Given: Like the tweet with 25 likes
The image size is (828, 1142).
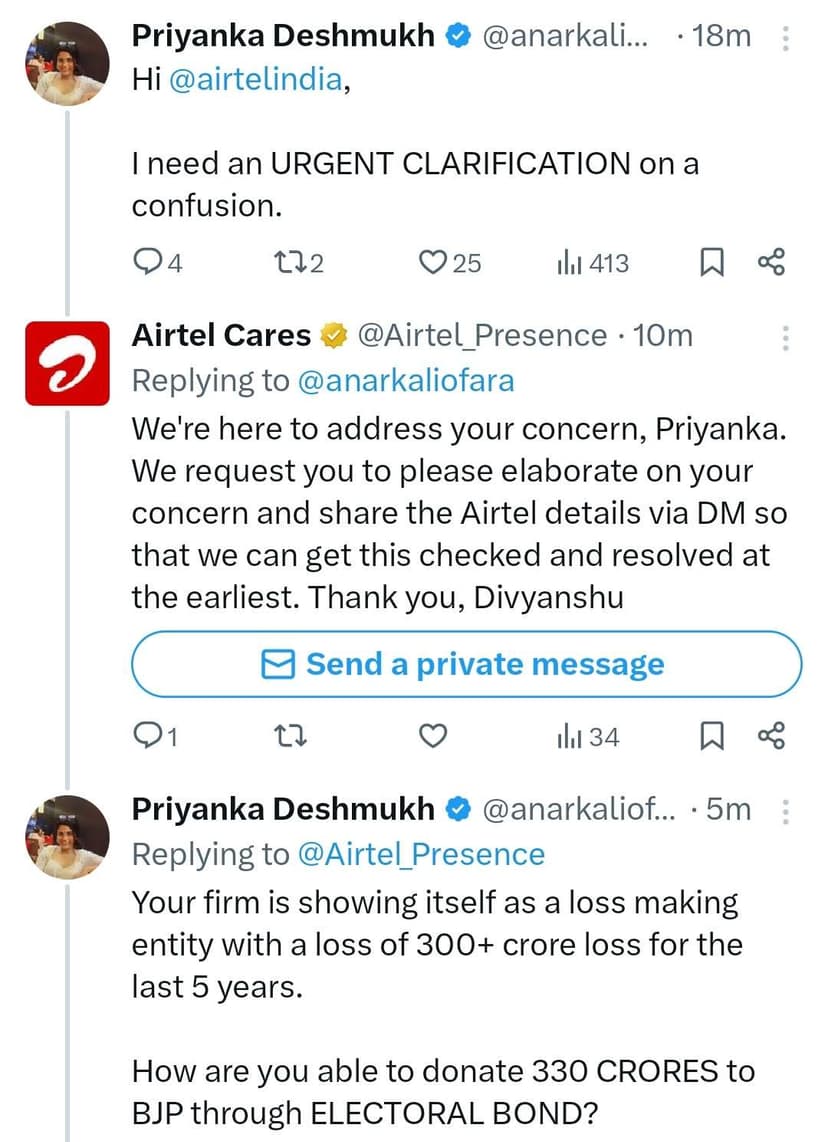Looking at the screenshot, I should (431, 263).
